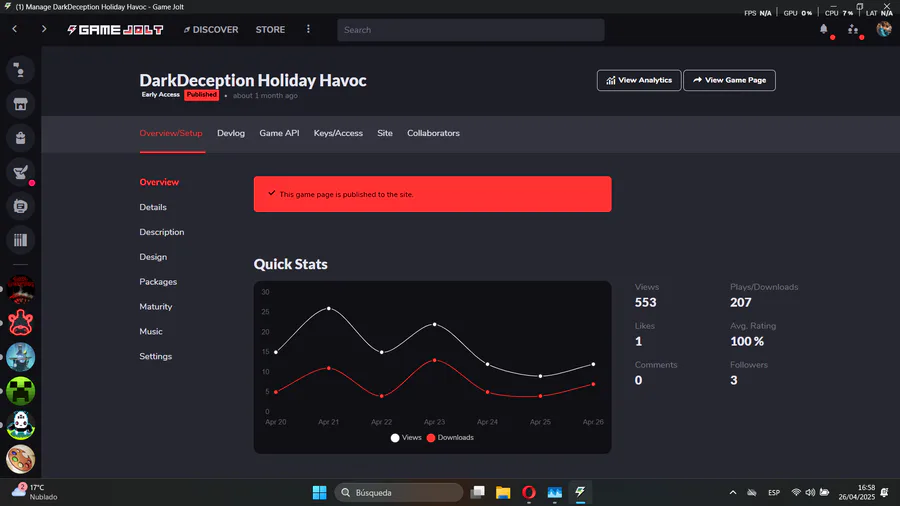Switch to the Game API tab
Viewport: 900px width, 506px height.
(x=279, y=133)
